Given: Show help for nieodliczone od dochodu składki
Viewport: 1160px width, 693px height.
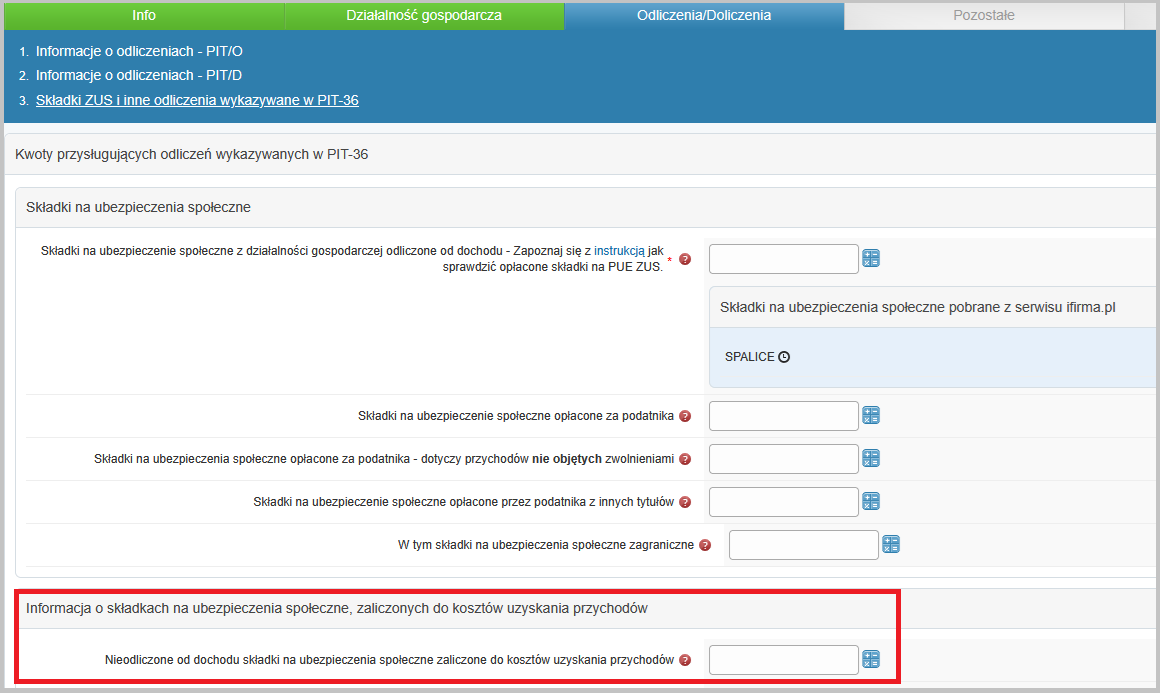Looking at the screenshot, I should click(685, 660).
